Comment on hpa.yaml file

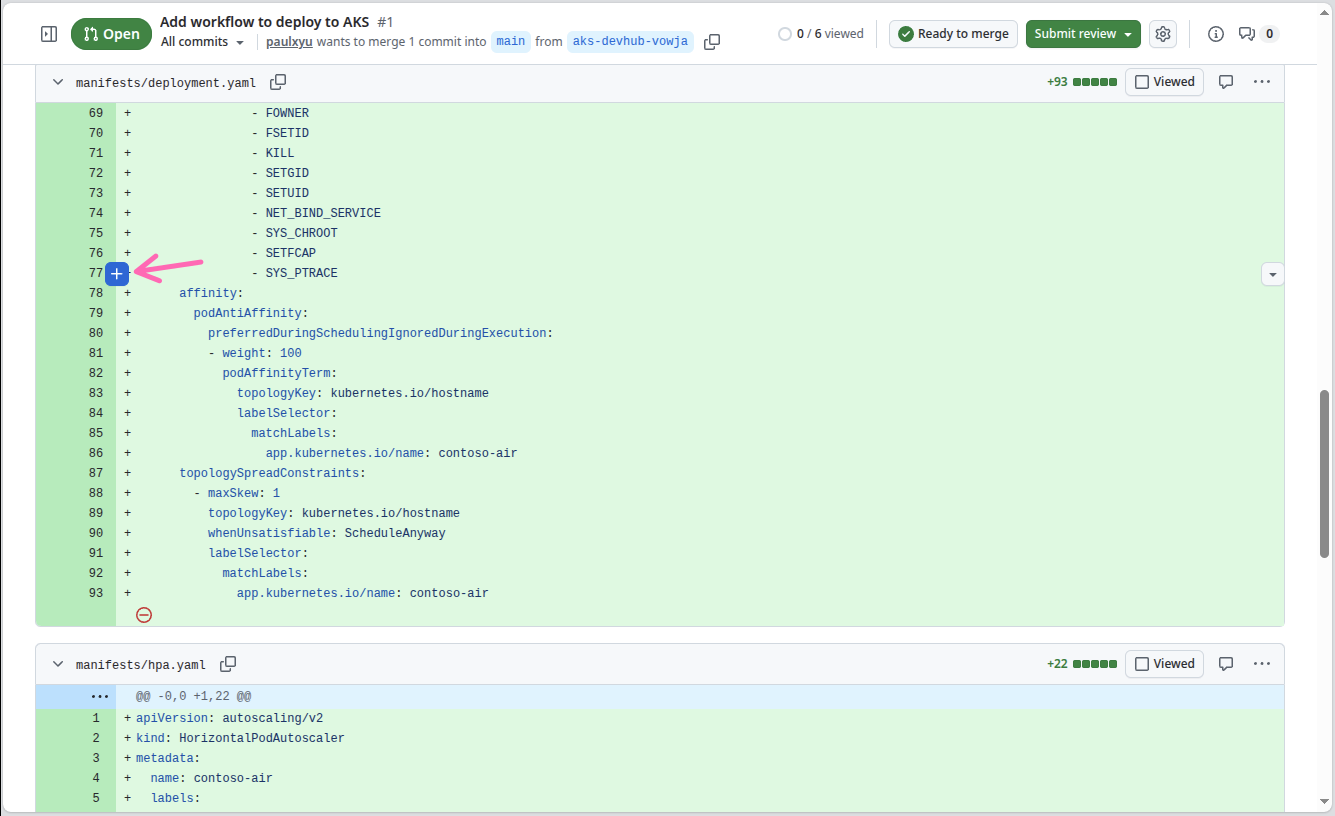click(x=1226, y=664)
